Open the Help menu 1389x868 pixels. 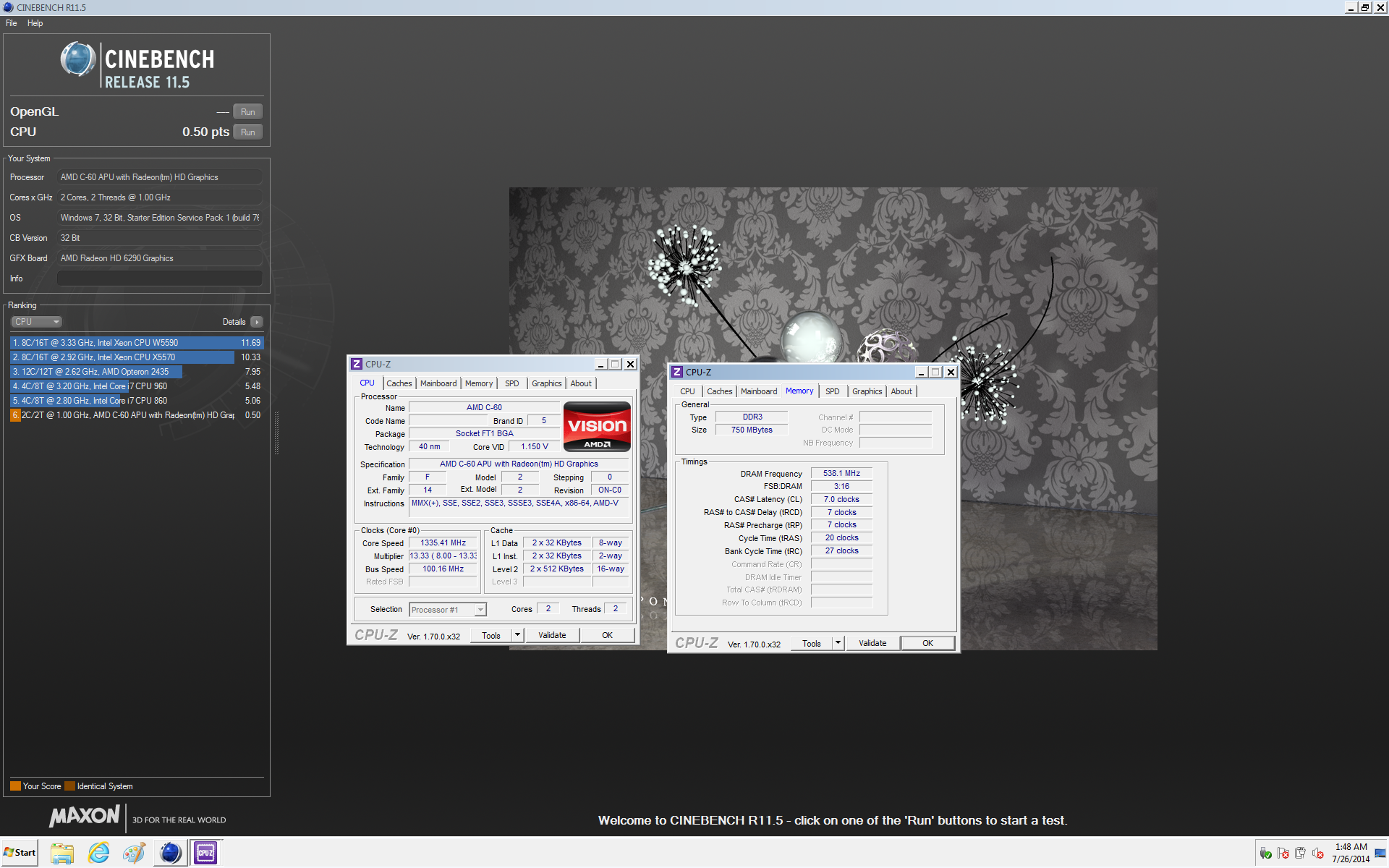pyautogui.click(x=35, y=23)
